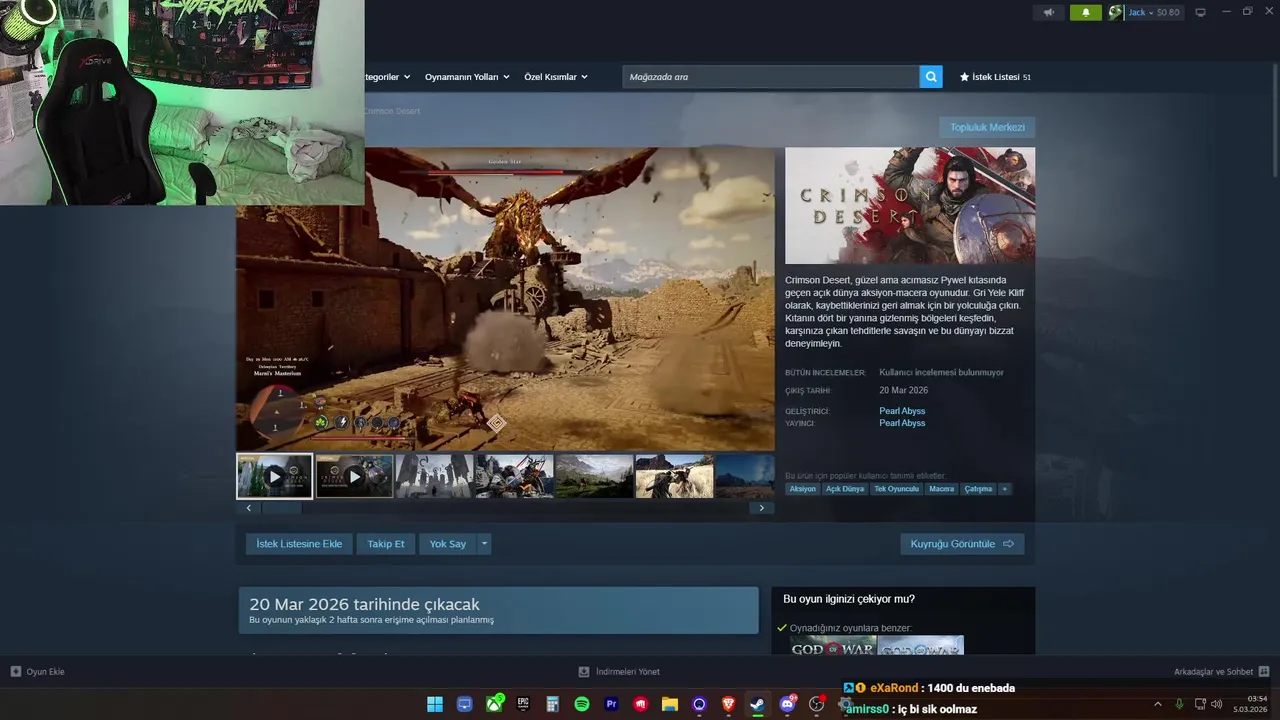Open Steam announcements megaphone icon
The width and height of the screenshot is (1280, 720).
[x=1048, y=13]
